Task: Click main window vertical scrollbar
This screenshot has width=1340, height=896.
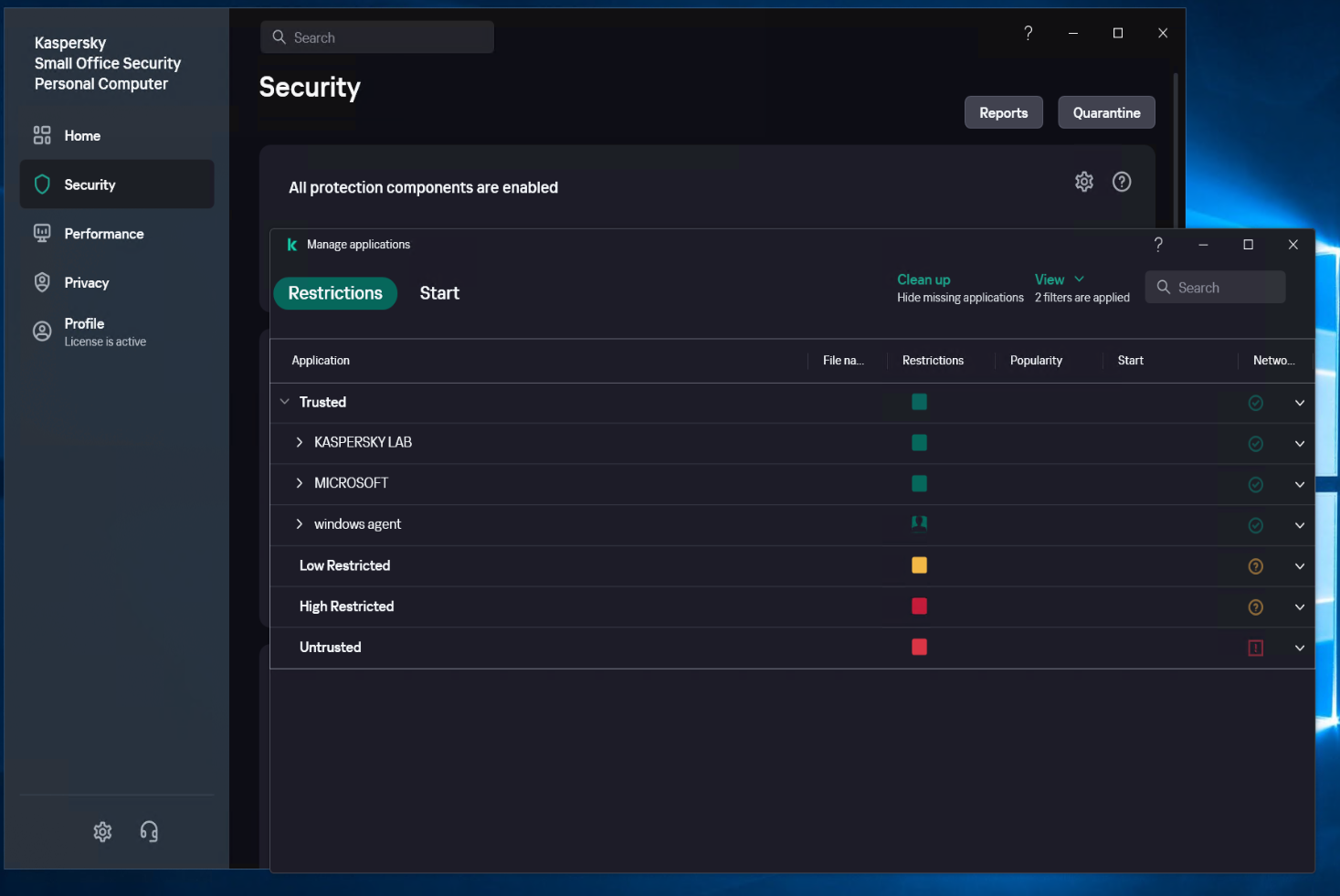Action: point(1176,151)
